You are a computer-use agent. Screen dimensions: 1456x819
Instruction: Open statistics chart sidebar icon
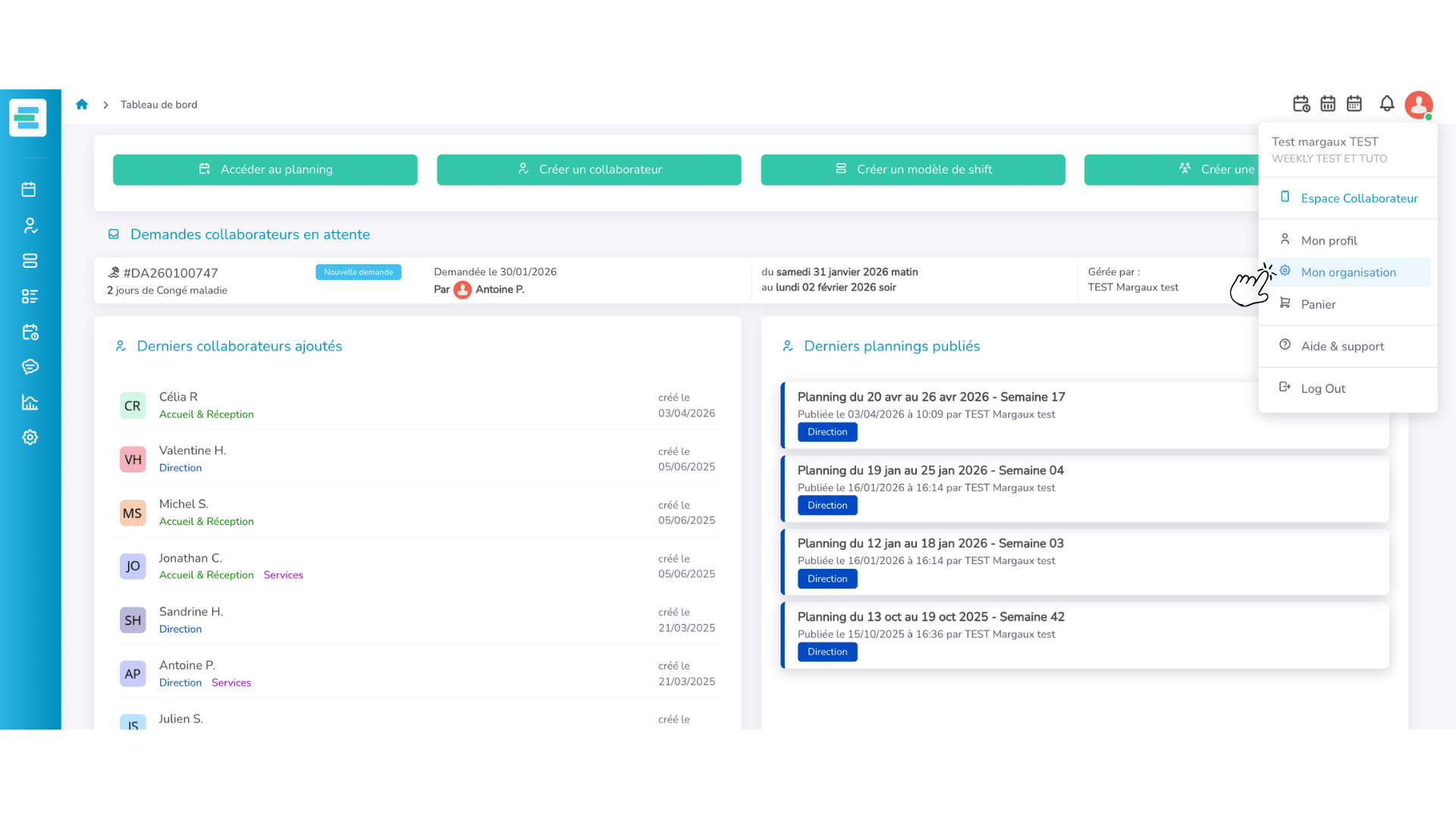[30, 403]
